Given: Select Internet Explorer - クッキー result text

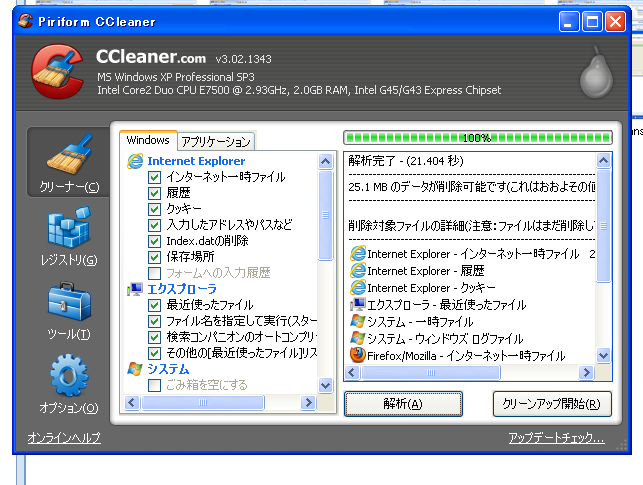Looking at the screenshot, I should click(431, 288).
